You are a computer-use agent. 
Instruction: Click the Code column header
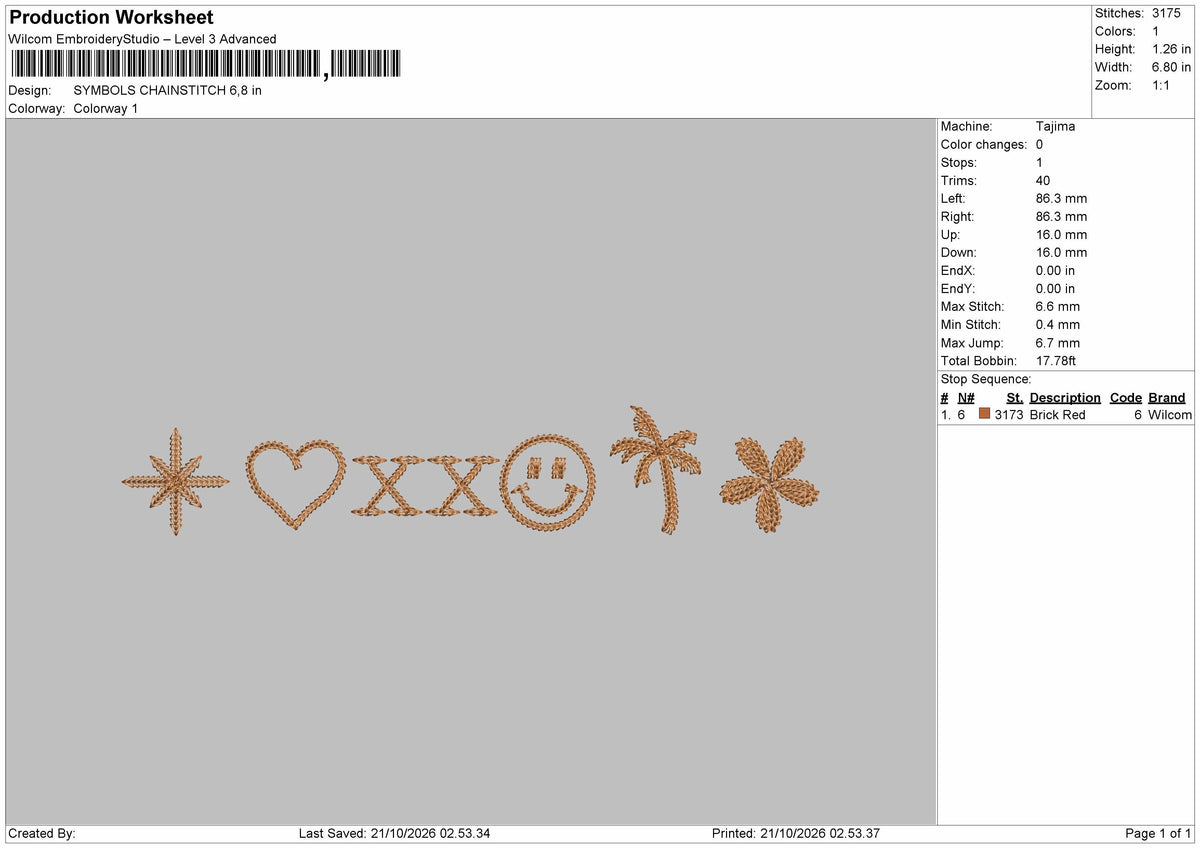pyautogui.click(x=1126, y=397)
